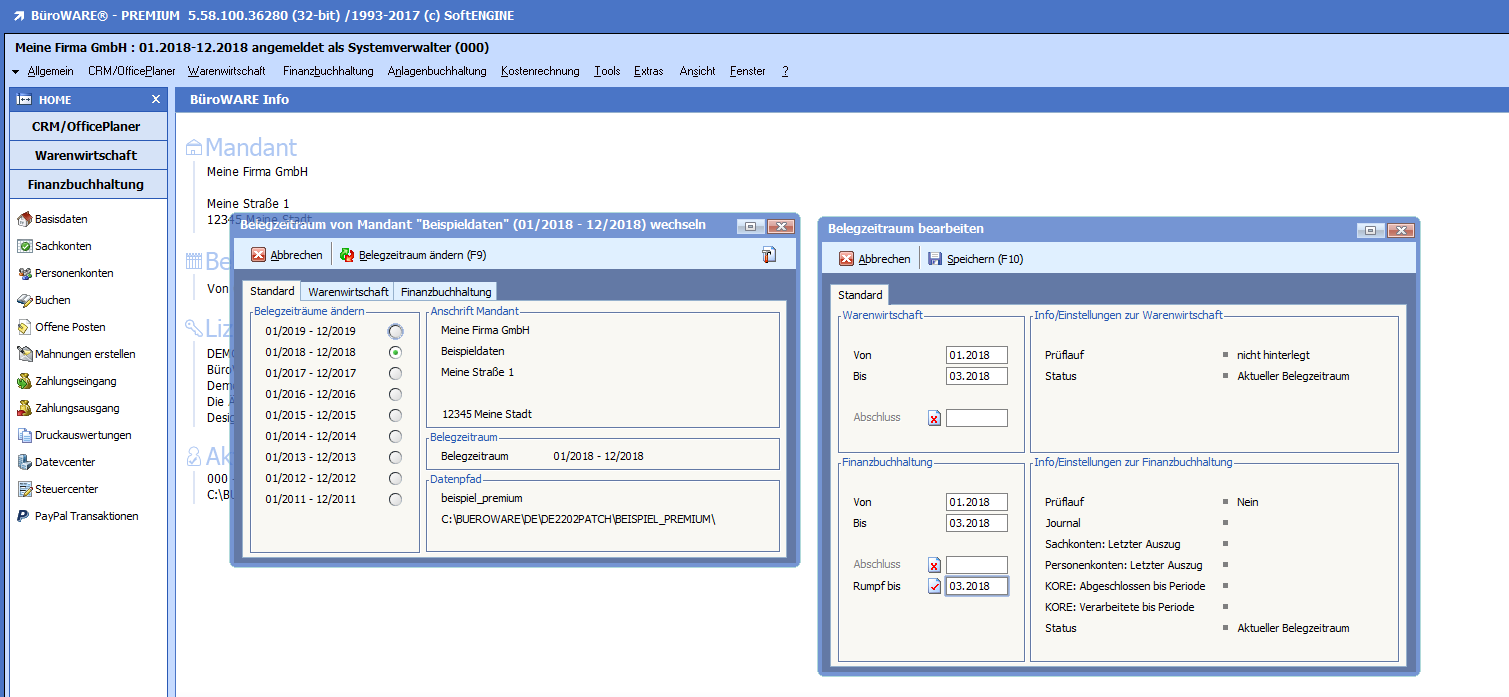Click the document icon in Belegzeitraum wechseln toolbar
This screenshot has height=697, width=1509.
pos(768,255)
